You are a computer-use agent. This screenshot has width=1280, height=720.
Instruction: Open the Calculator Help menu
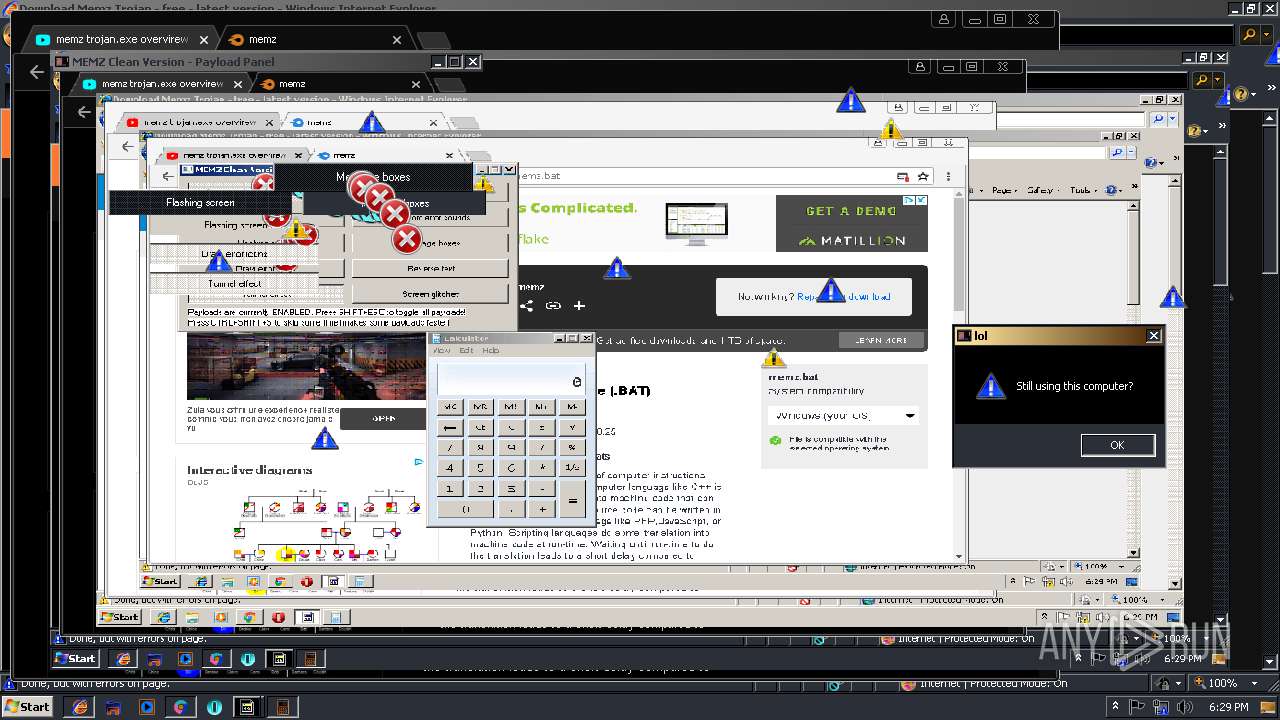coord(491,351)
